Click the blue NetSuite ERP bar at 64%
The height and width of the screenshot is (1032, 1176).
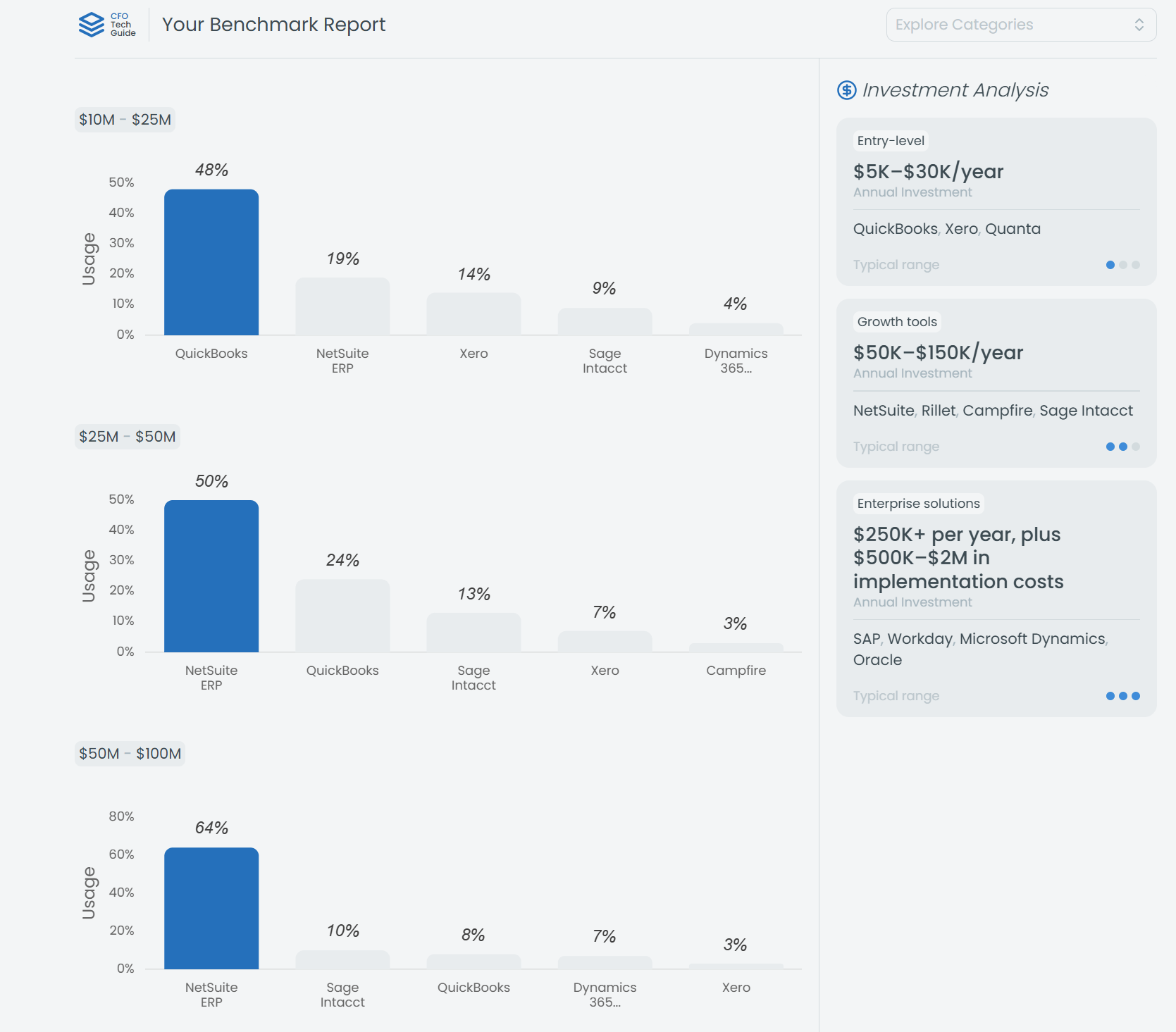(x=211, y=909)
